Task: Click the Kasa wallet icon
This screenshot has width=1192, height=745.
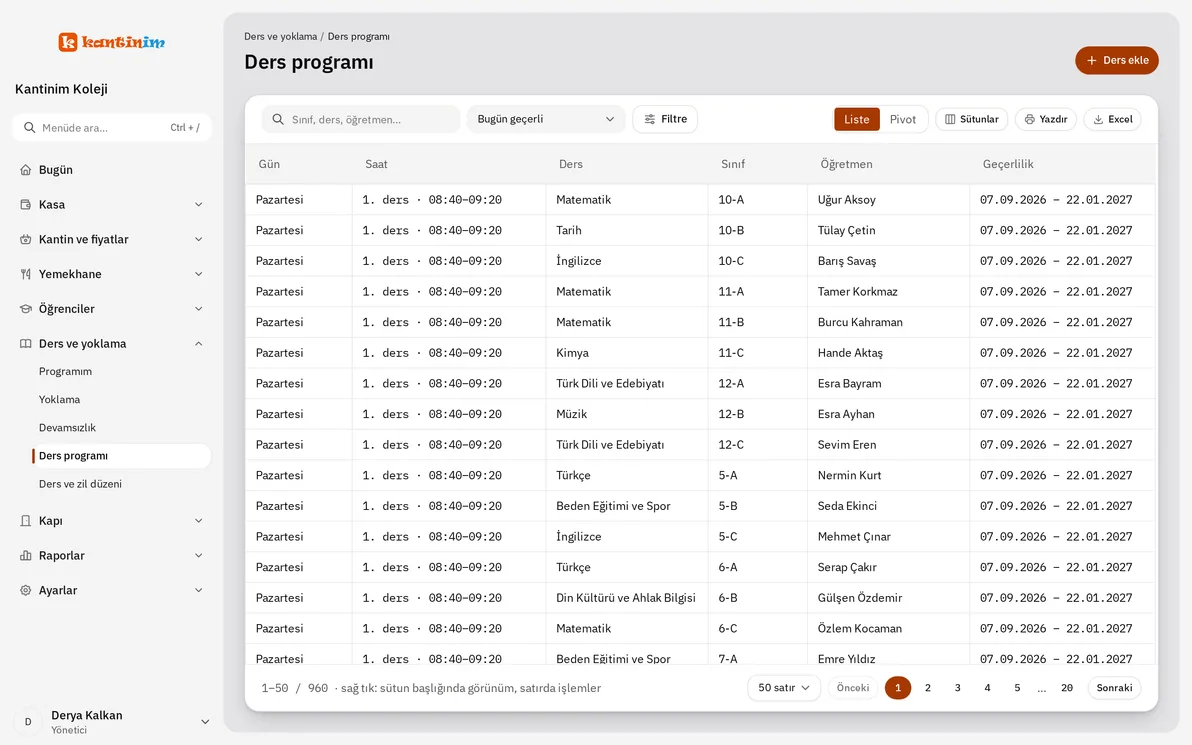Action: (x=26, y=204)
